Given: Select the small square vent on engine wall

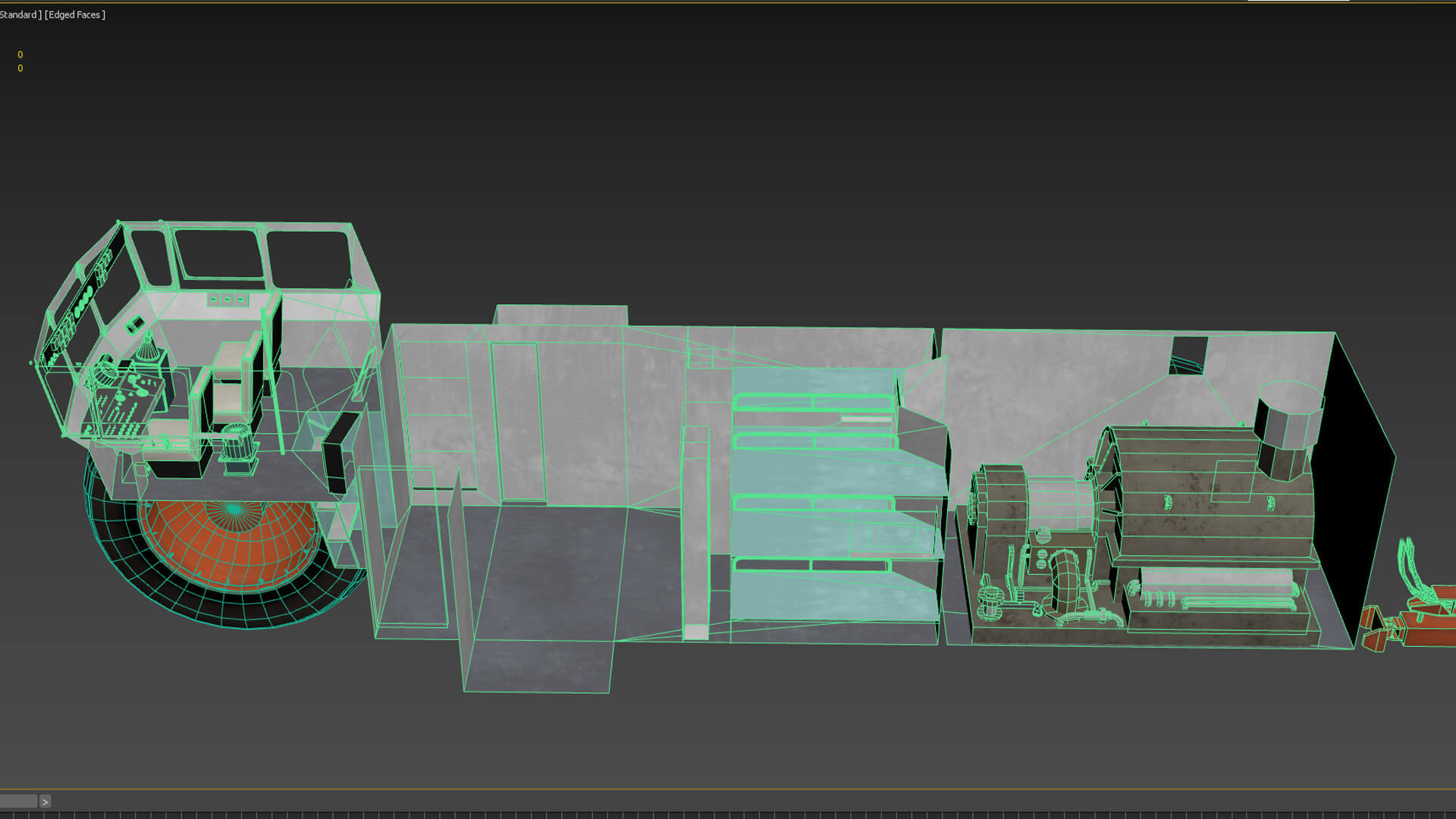Looking at the screenshot, I should pyautogui.click(x=1188, y=355).
